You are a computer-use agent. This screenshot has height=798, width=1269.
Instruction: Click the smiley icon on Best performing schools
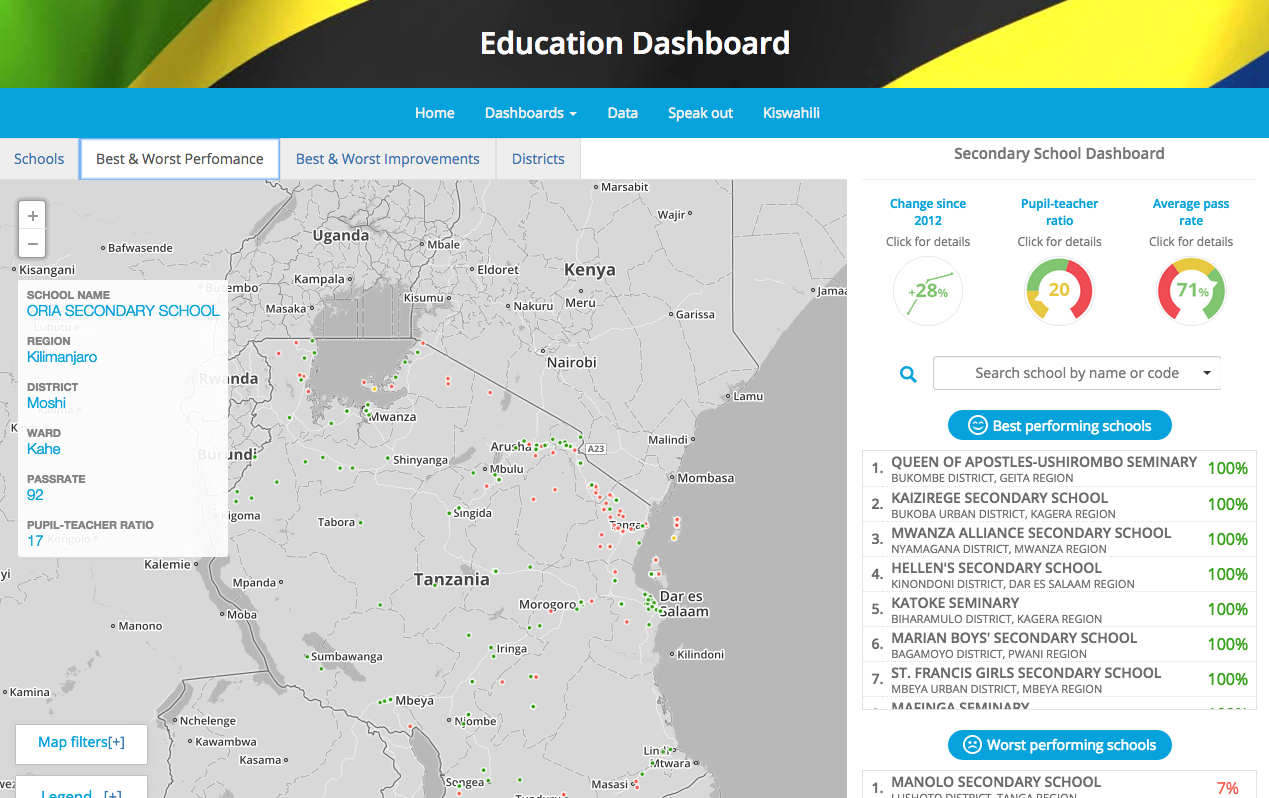[x=977, y=426]
